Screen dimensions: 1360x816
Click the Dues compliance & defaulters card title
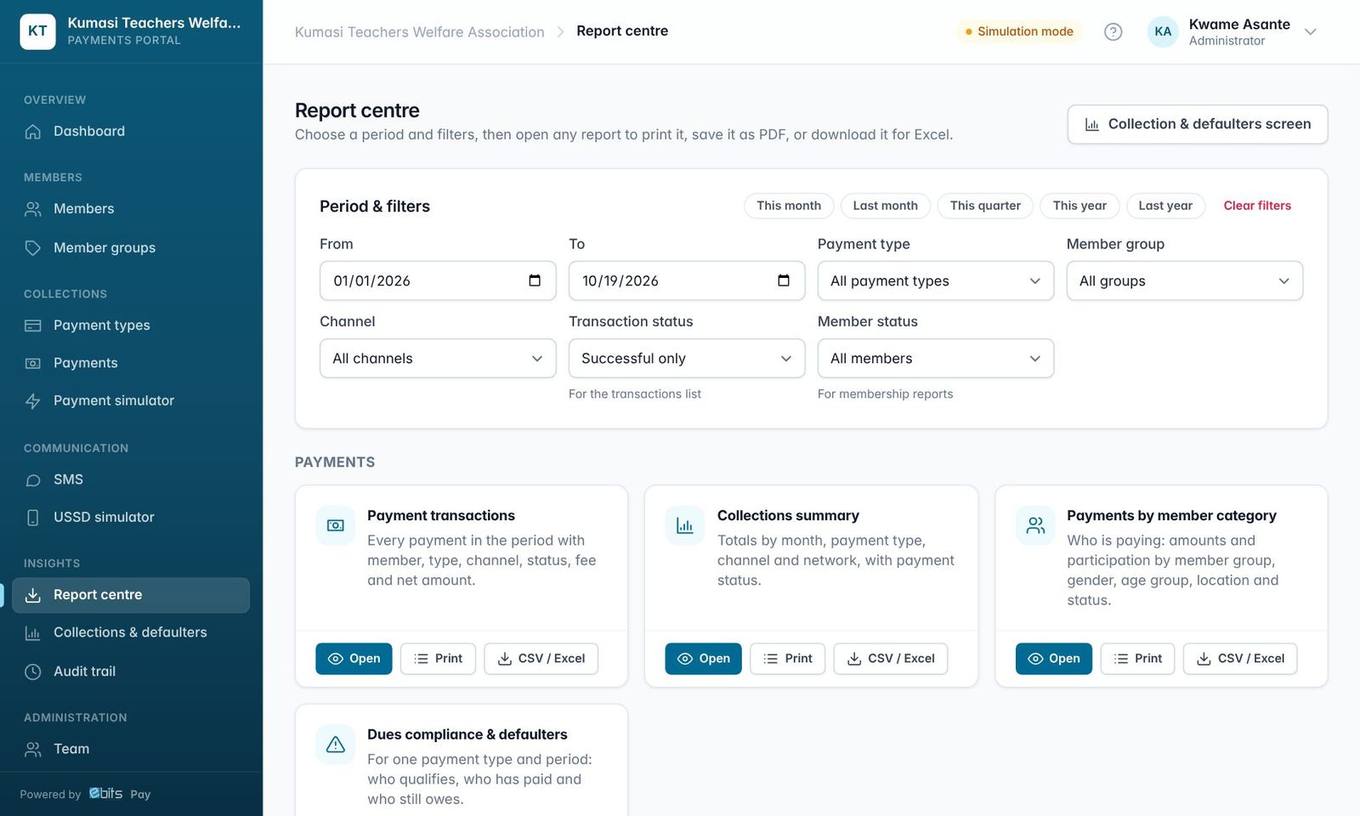tap(467, 735)
